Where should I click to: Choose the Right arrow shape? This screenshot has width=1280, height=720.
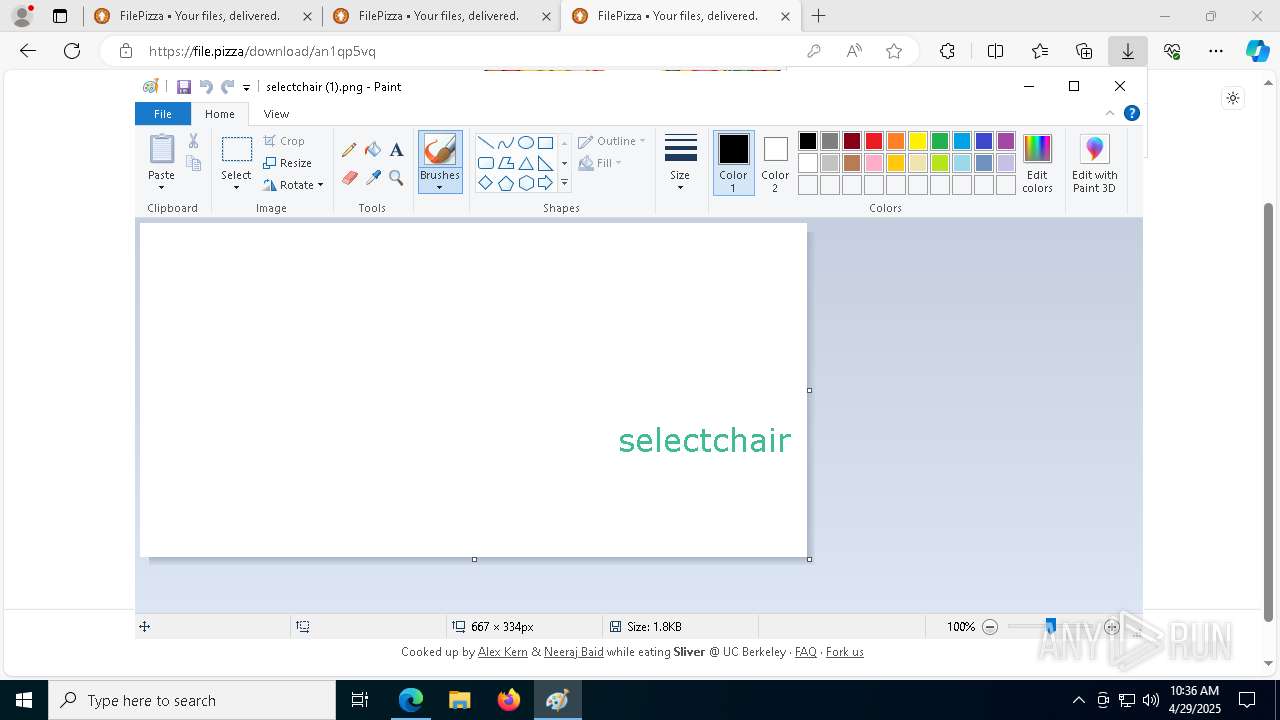coord(546,183)
